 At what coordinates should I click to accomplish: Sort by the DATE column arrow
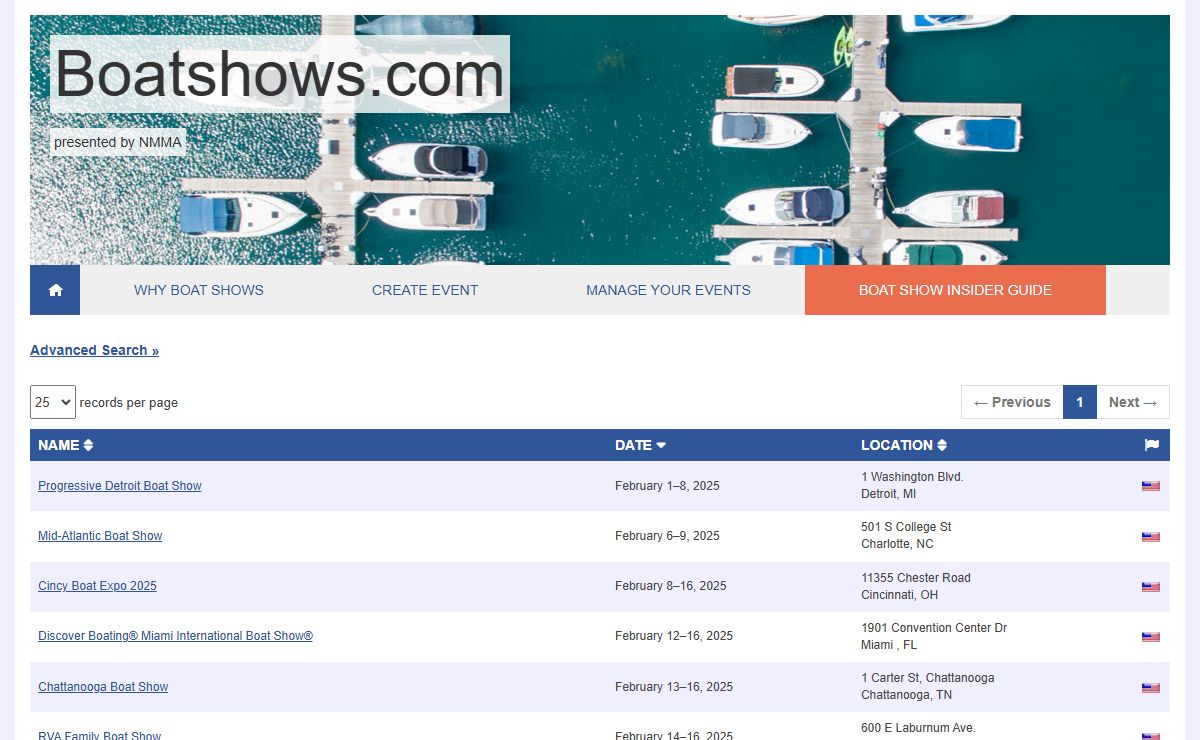[661, 445]
